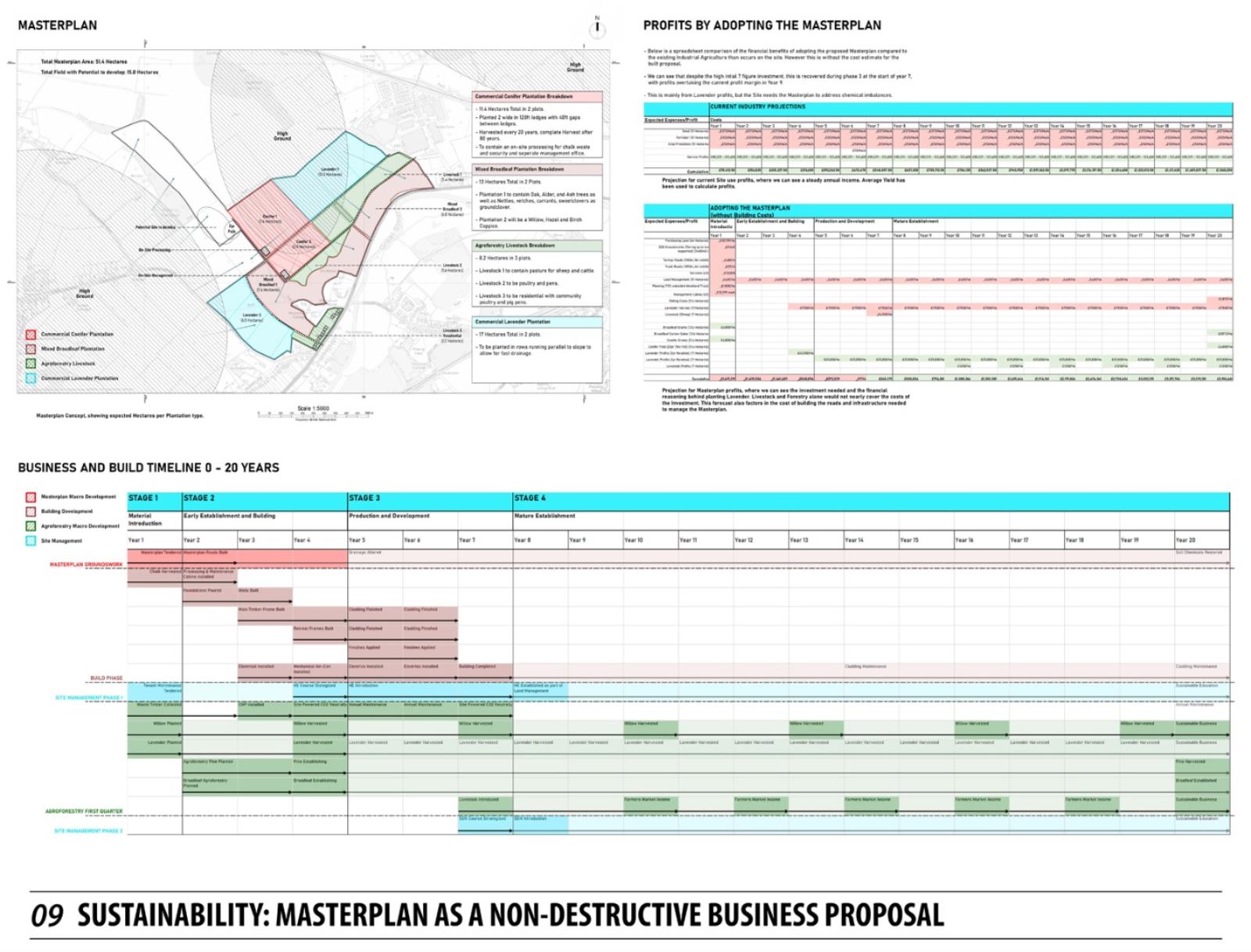Click the Mixed Broadleaf 1 plot on the map
1251x952 pixels.
269,287
